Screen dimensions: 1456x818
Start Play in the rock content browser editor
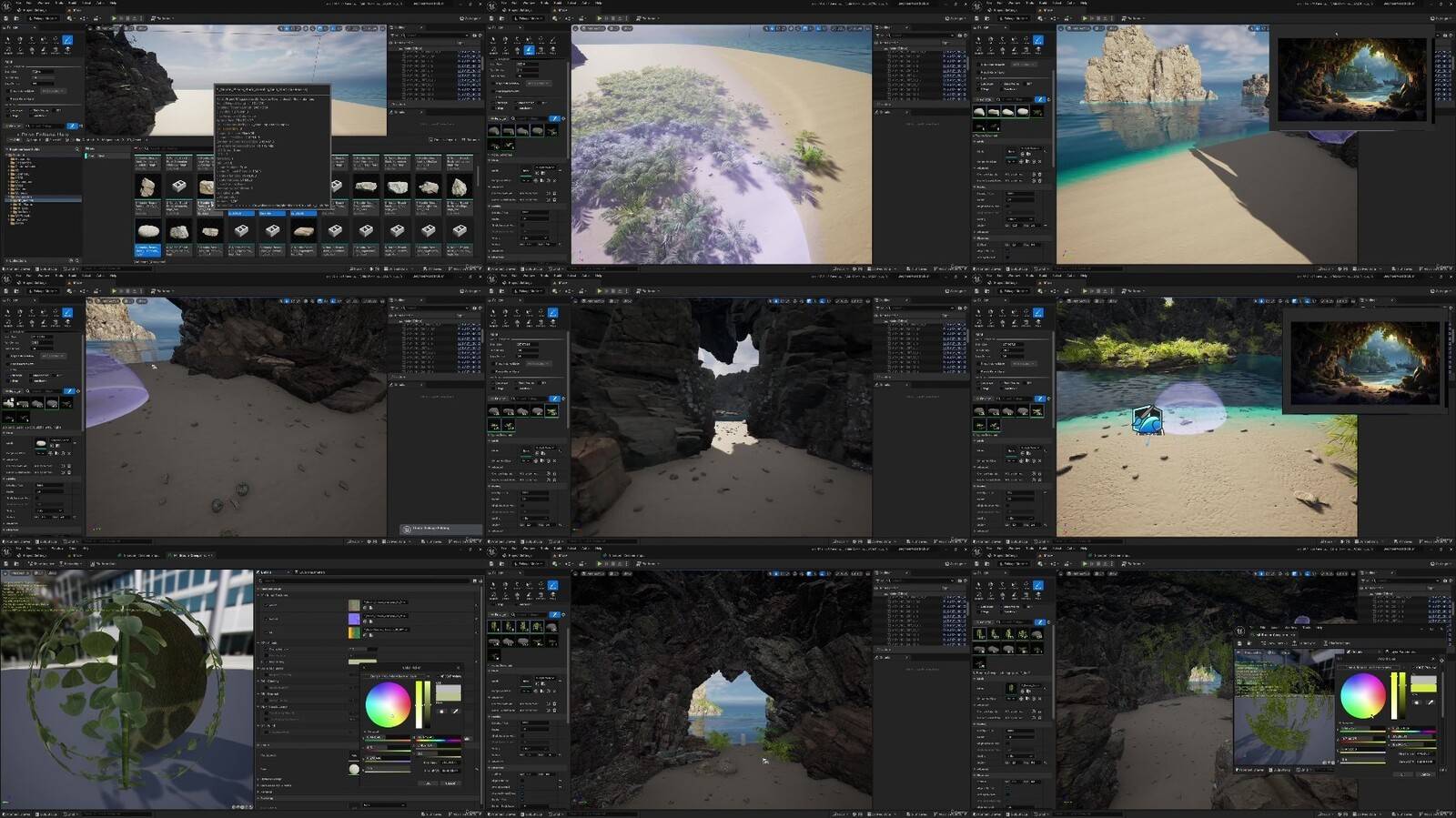114,18
